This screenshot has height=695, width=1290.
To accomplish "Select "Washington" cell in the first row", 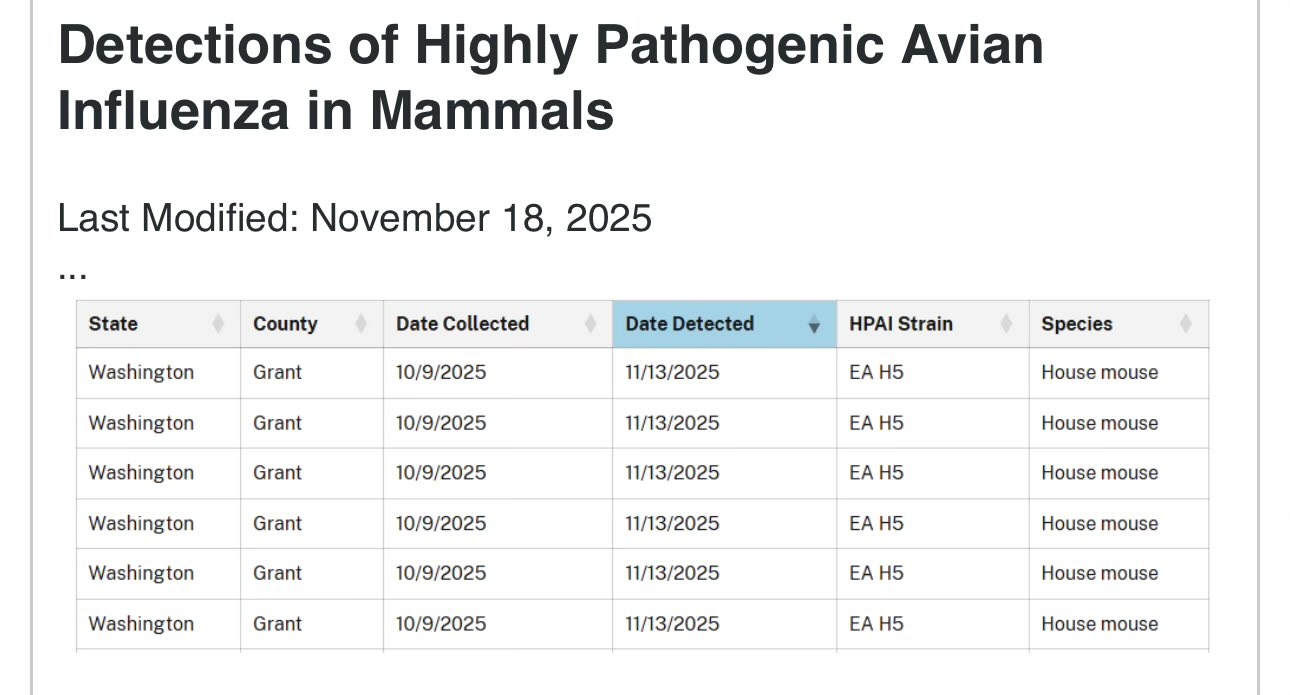I will click(x=141, y=373).
